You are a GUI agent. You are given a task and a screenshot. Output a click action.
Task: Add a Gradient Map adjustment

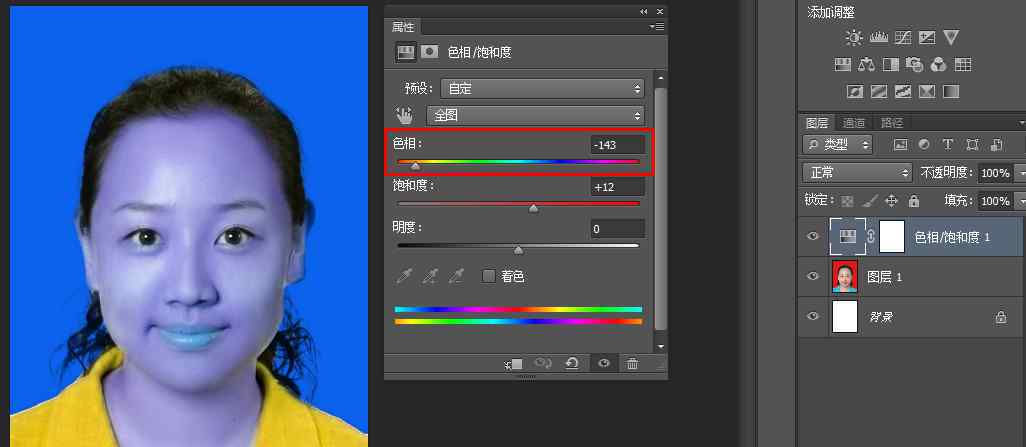[x=951, y=91]
